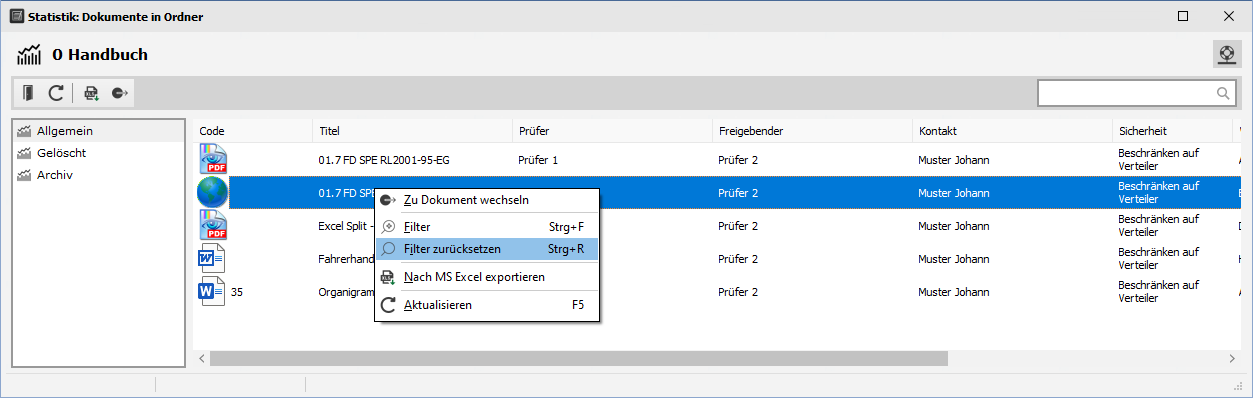Open help lifebuoy icon
The height and width of the screenshot is (398, 1253).
click(1226, 54)
